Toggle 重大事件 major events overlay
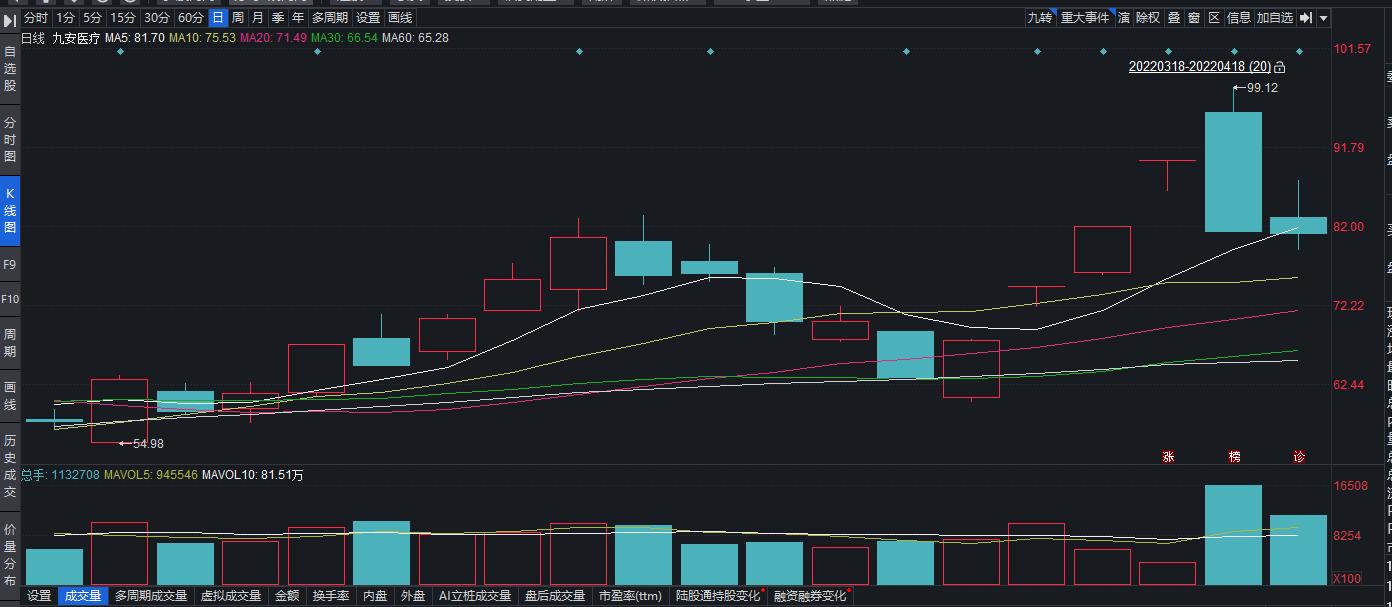1392x607 pixels. click(1085, 18)
